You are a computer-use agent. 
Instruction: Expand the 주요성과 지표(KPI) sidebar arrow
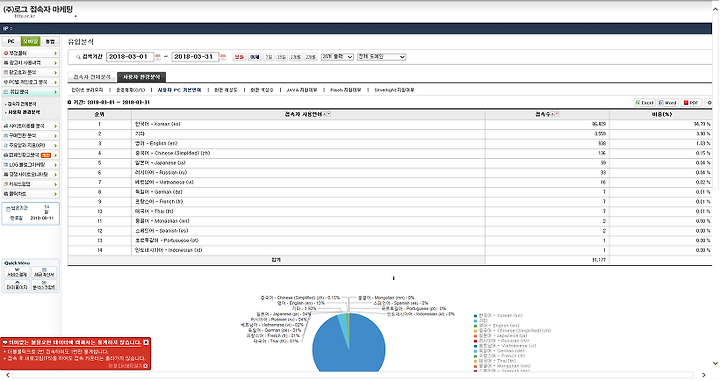pyautogui.click(x=56, y=146)
